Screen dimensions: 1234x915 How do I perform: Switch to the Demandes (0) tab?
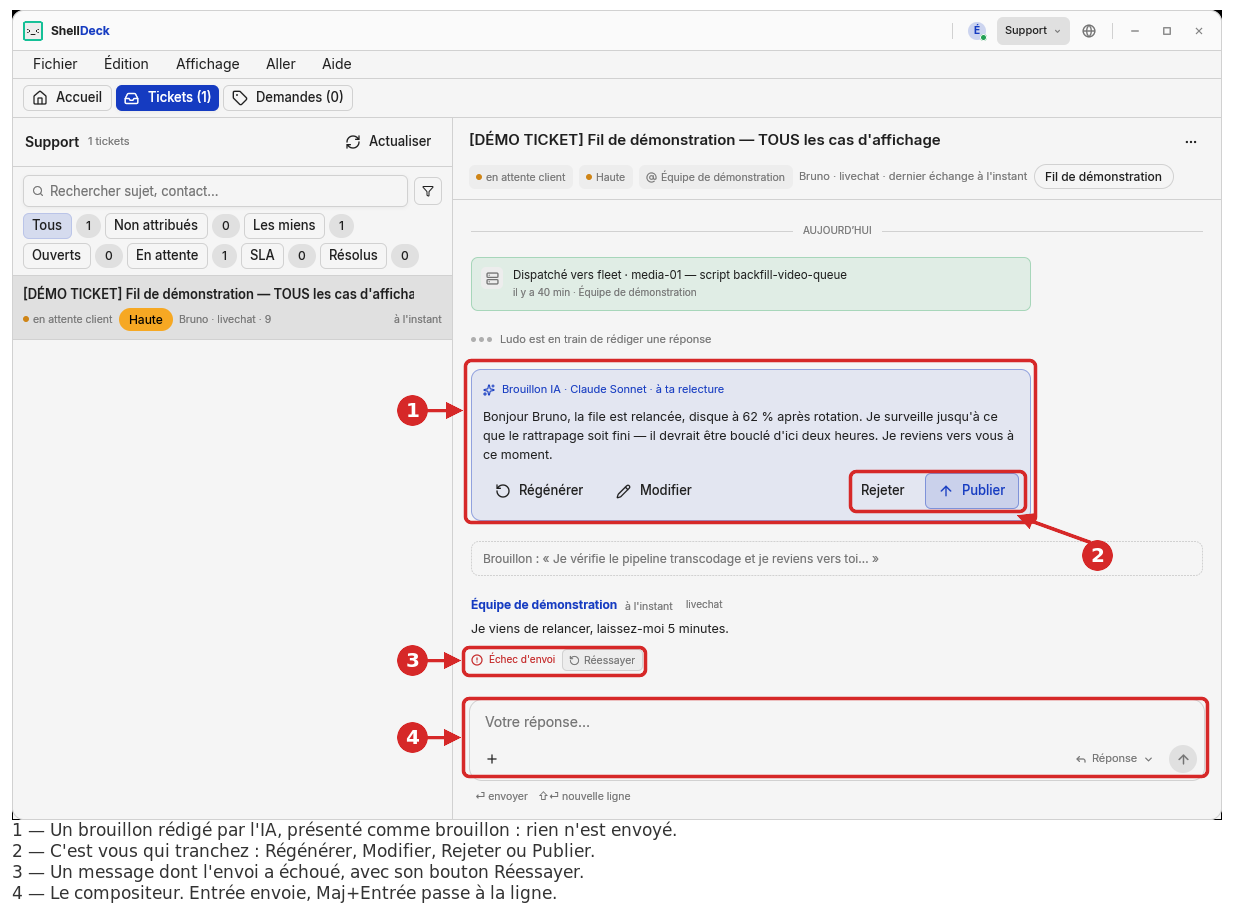click(x=288, y=98)
